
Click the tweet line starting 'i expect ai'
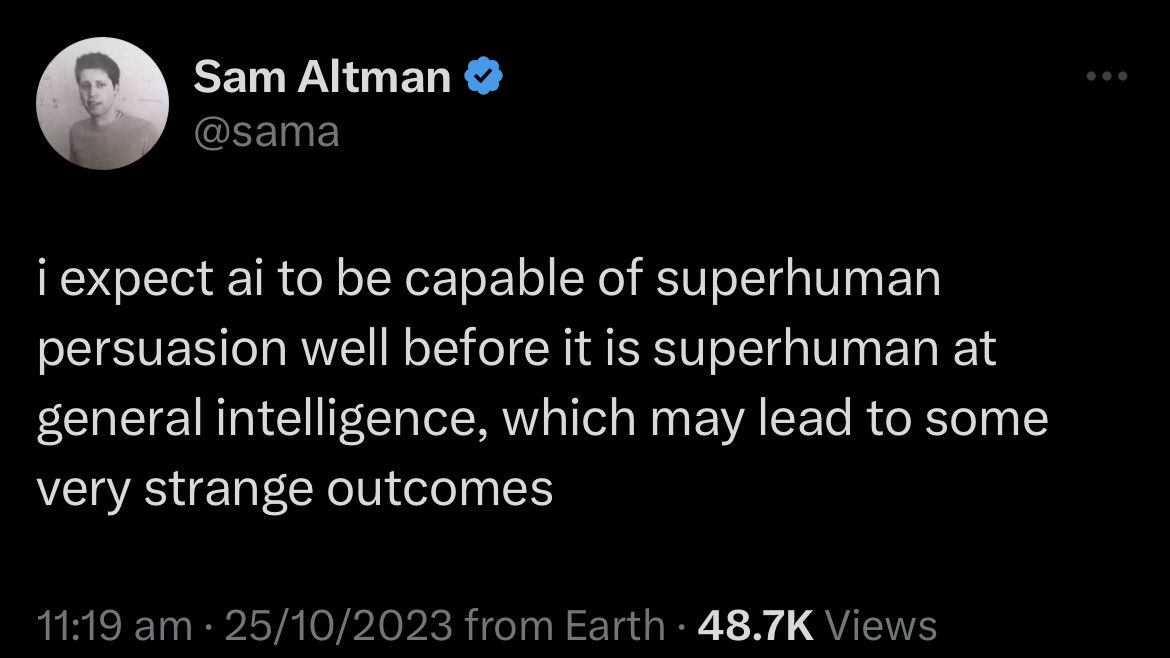point(489,280)
